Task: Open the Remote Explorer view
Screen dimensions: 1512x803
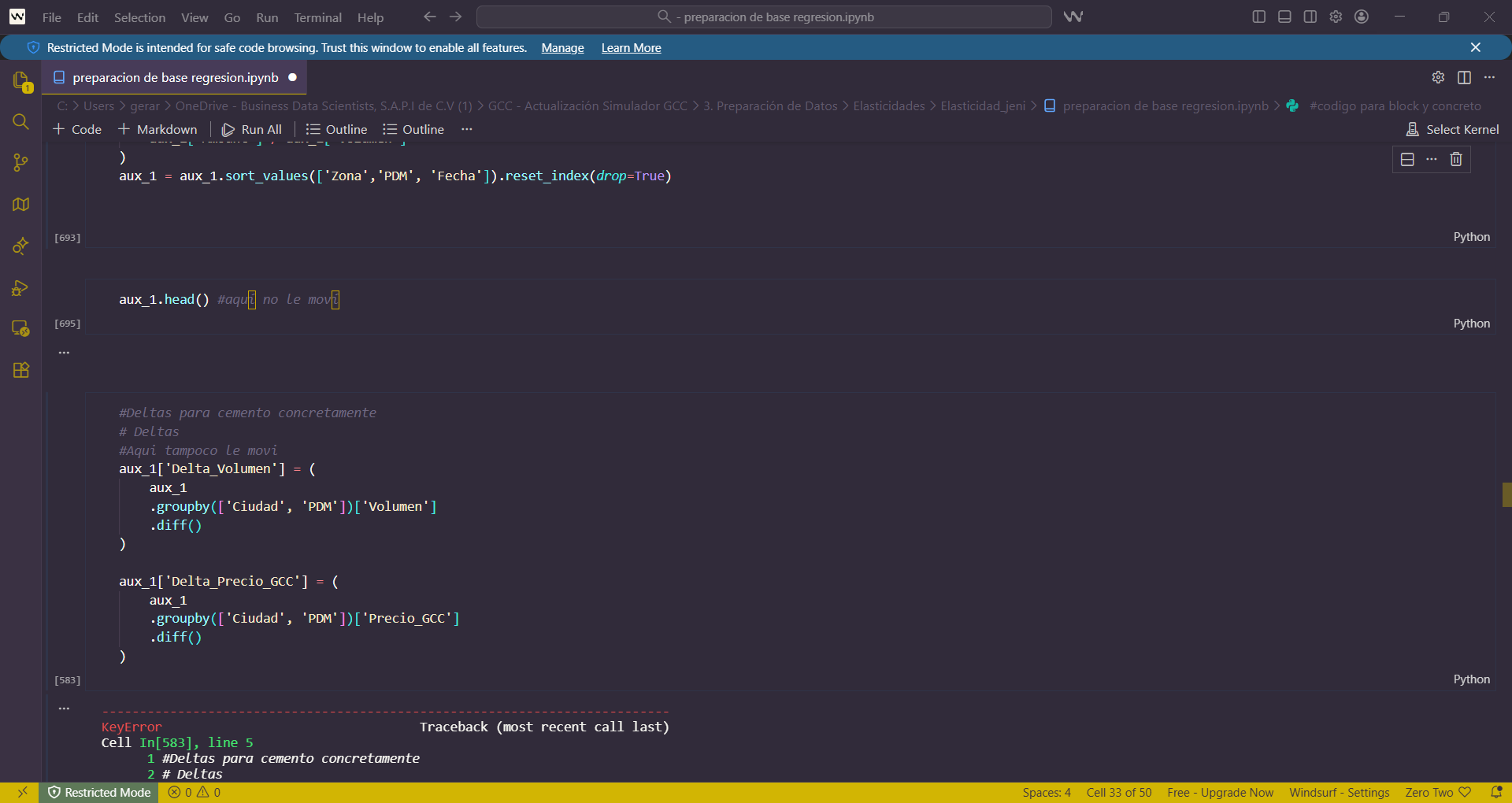Action: (20, 328)
